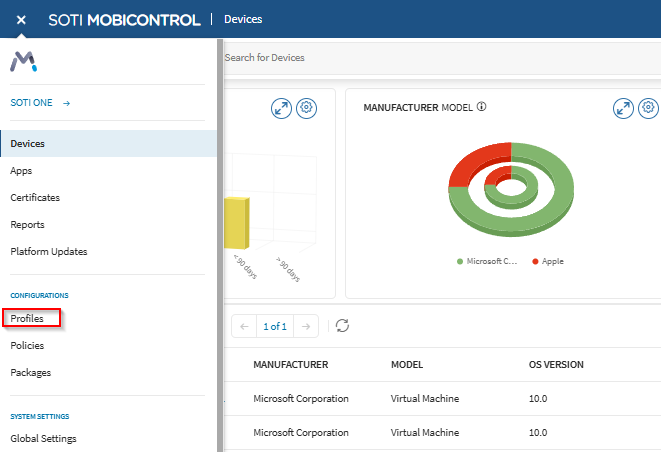Click second row's Virtual Machine cell
661x452 pixels.
(x=425, y=433)
